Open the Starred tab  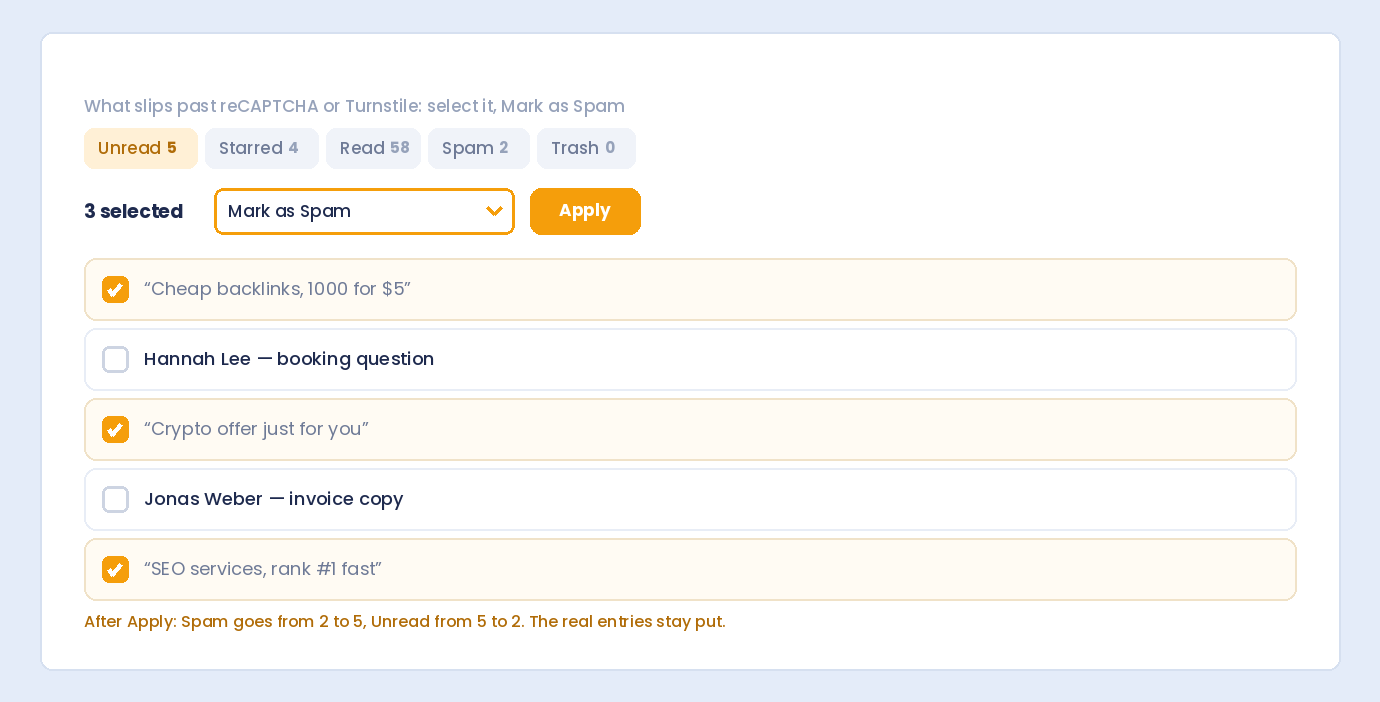pyautogui.click(x=262, y=148)
